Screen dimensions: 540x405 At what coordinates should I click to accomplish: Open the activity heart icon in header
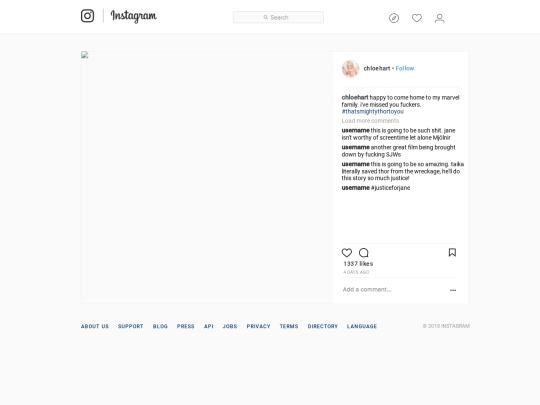417,18
